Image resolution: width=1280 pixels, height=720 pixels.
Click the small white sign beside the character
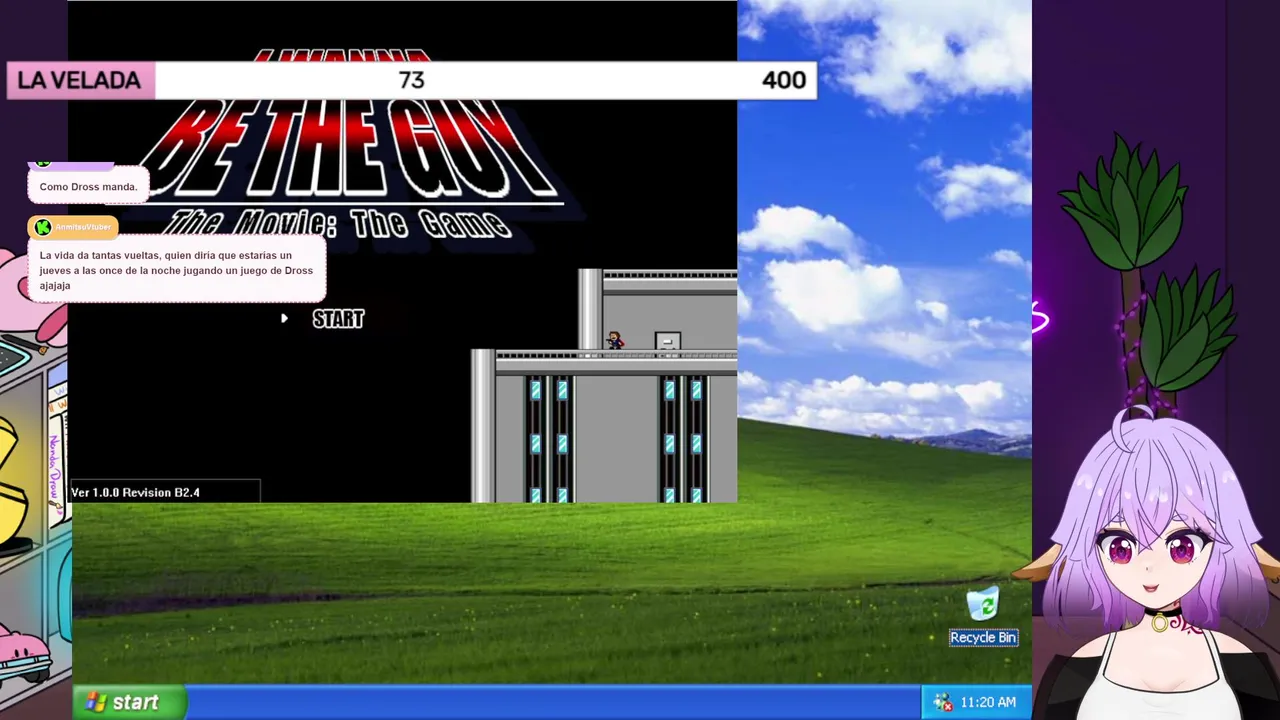point(668,341)
